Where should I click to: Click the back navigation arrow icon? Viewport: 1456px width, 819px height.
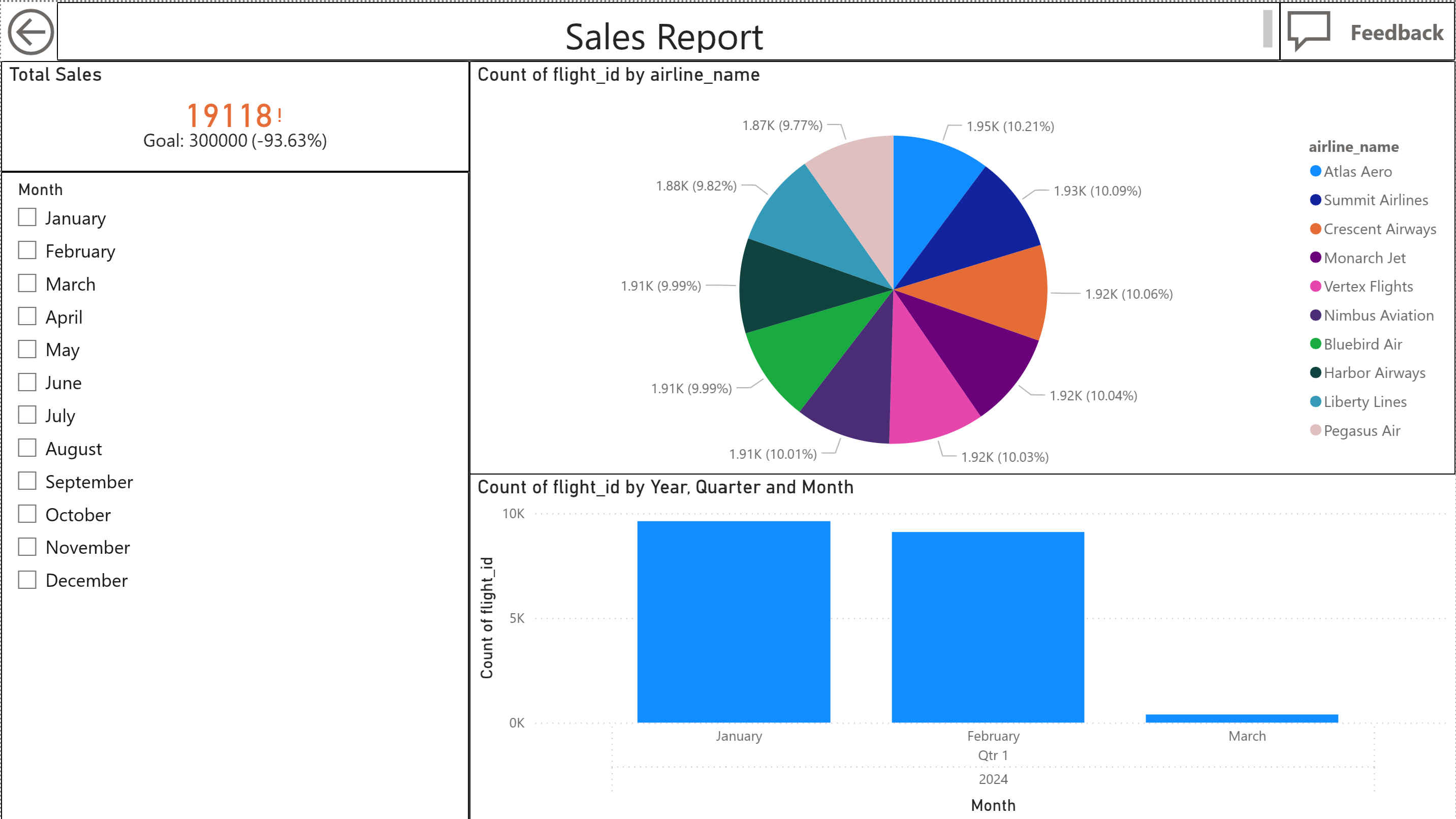click(x=31, y=31)
